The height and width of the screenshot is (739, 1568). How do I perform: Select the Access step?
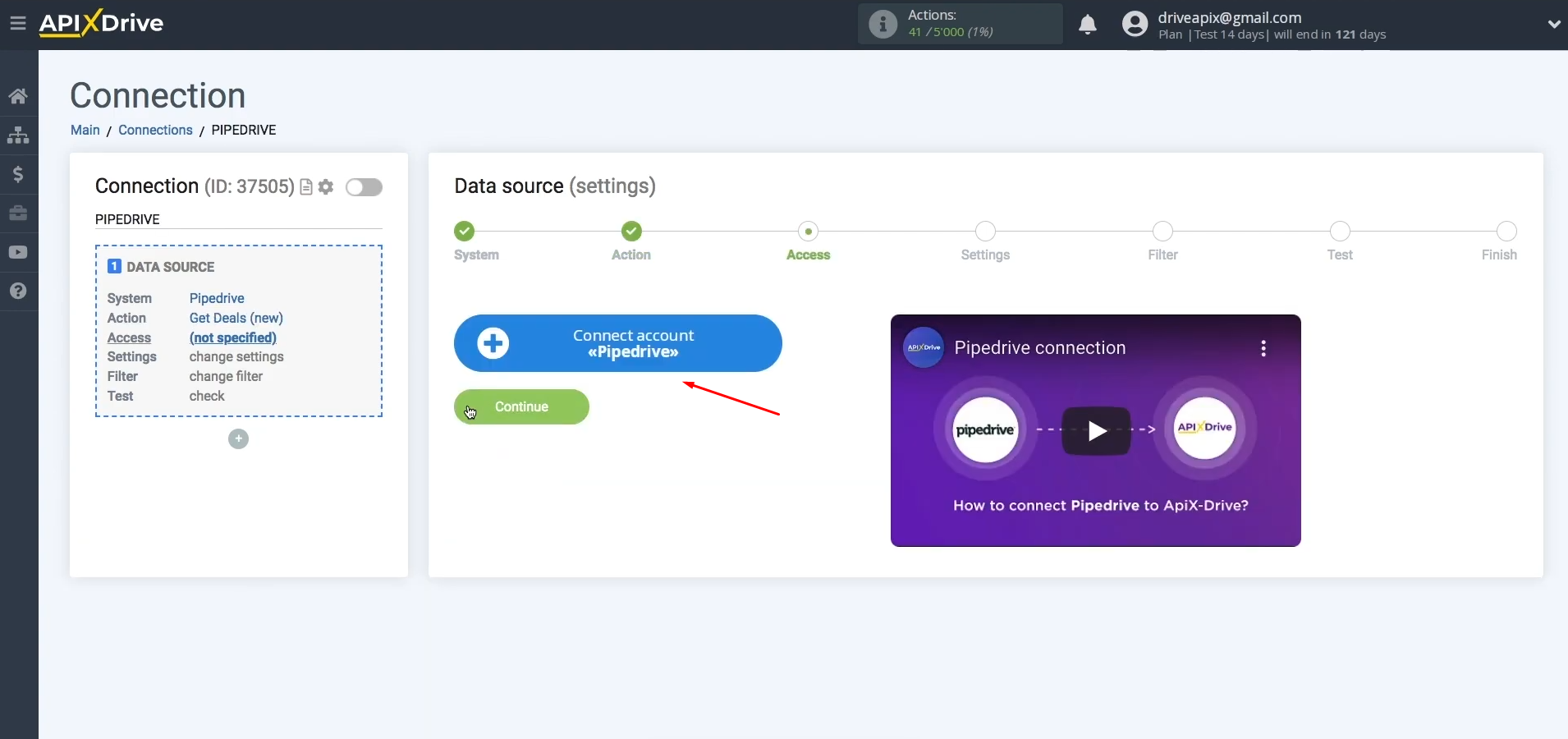809,232
